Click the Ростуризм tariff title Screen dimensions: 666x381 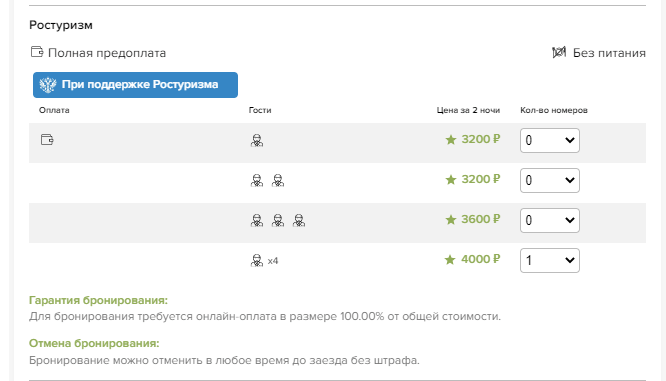[61, 25]
